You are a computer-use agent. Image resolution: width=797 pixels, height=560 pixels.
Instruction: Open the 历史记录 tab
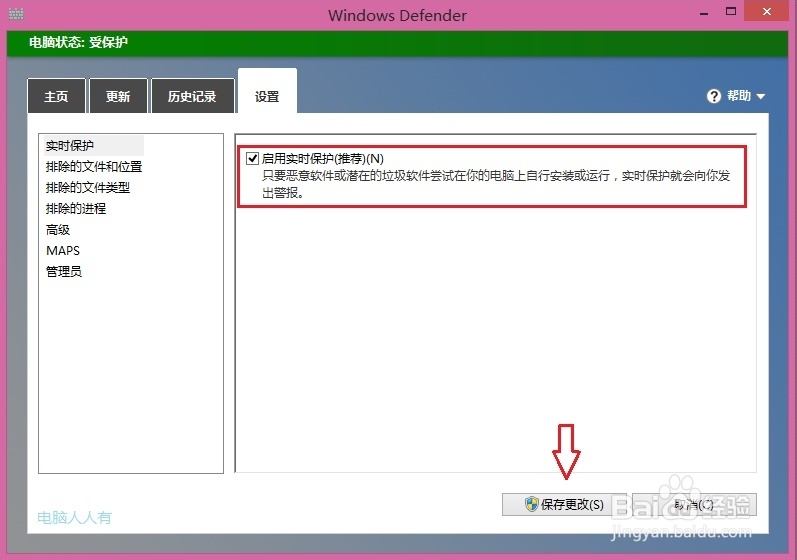193,96
